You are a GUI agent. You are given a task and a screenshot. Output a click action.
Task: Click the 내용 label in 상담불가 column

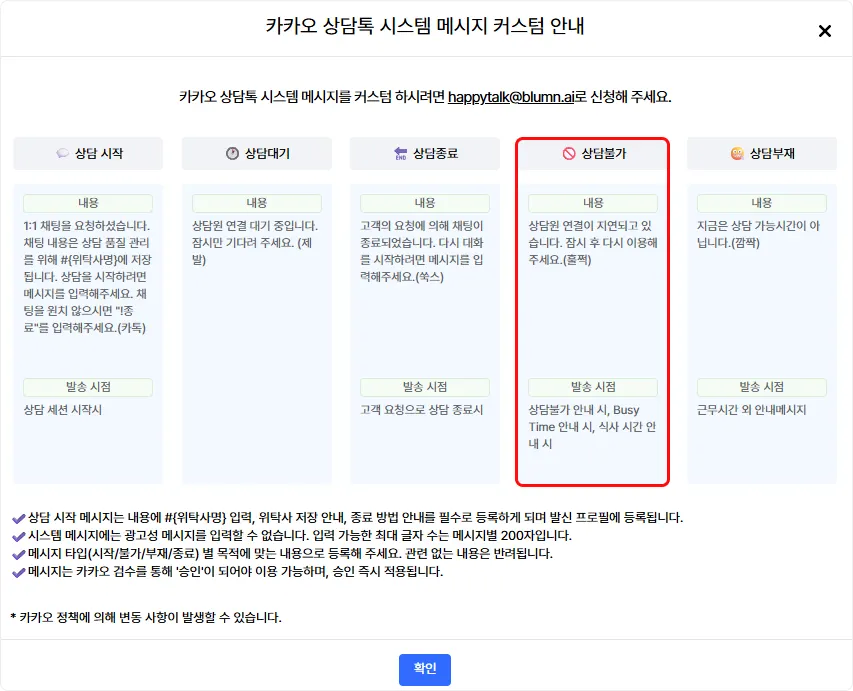coord(593,203)
